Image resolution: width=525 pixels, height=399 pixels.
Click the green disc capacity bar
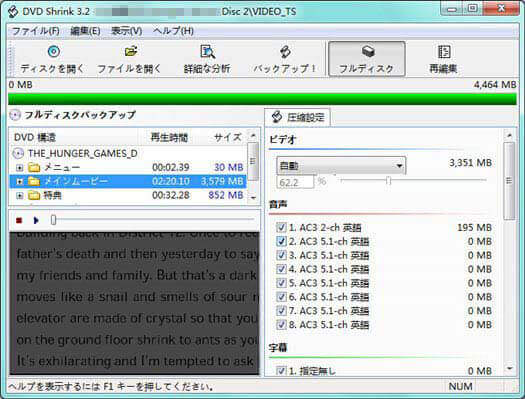(262, 99)
